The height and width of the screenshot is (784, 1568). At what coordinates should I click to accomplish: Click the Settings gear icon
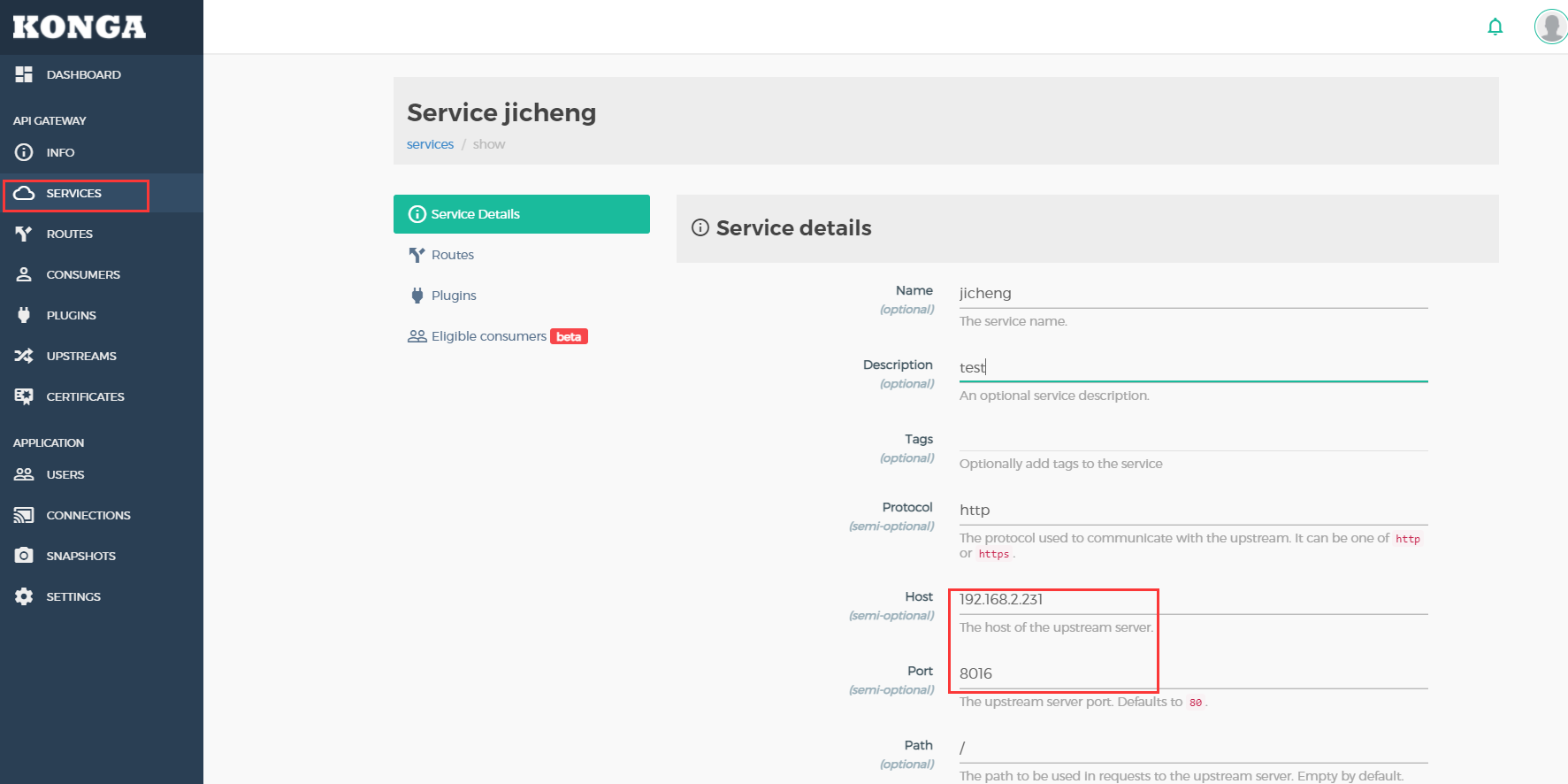click(x=24, y=596)
